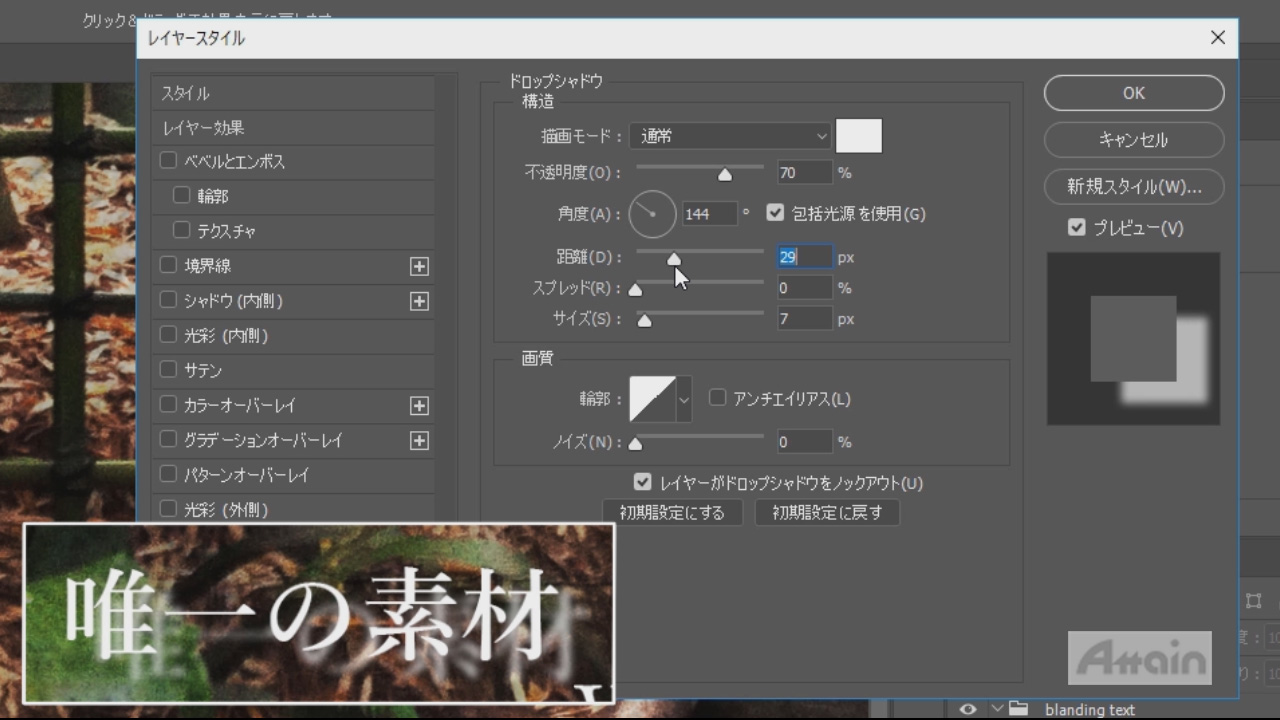Click the folder icon of blanding text group
Viewport: 1280px width, 720px height.
tap(1019, 709)
